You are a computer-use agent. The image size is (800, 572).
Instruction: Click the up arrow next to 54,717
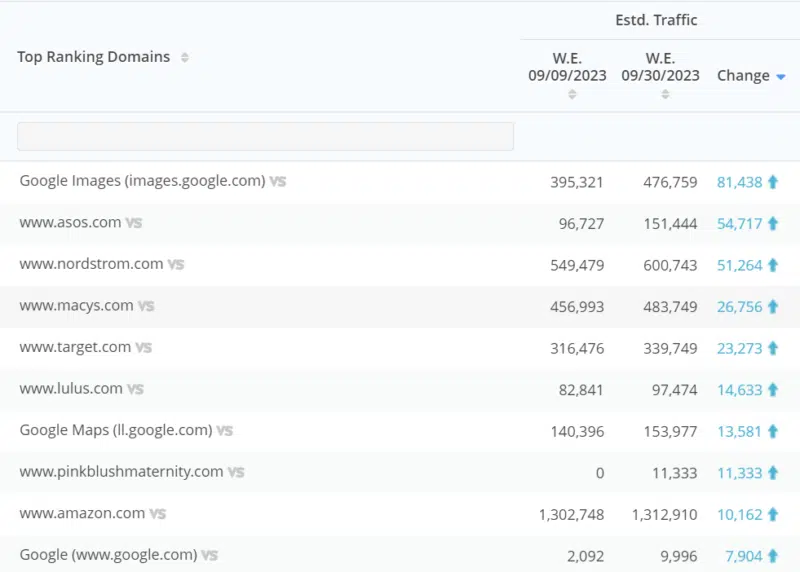[x=773, y=223]
